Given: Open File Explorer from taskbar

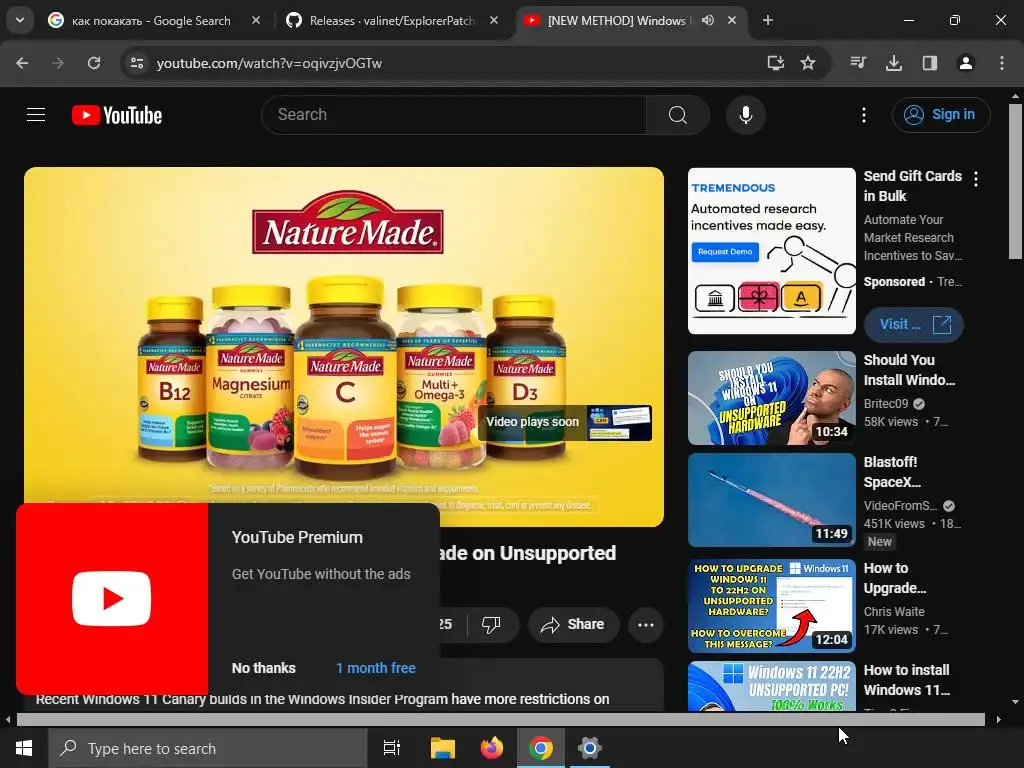Looking at the screenshot, I should click(443, 748).
